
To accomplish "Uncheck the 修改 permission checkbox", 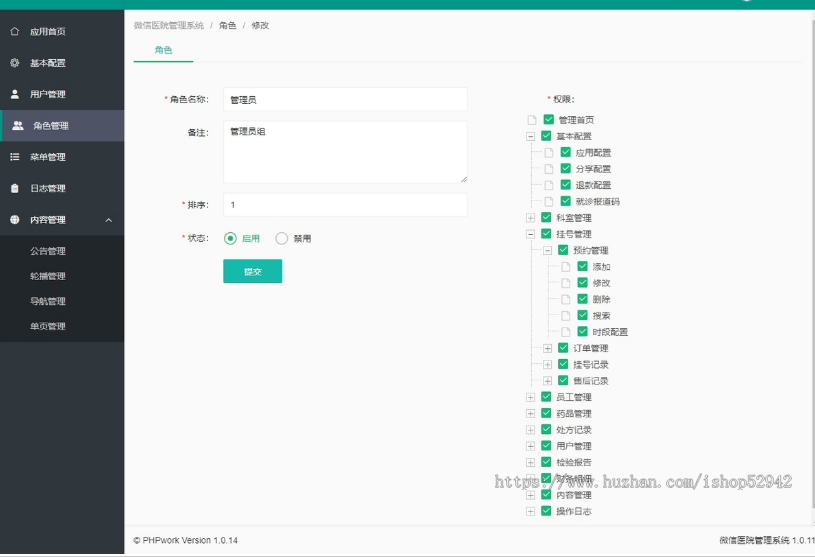I will [x=583, y=283].
